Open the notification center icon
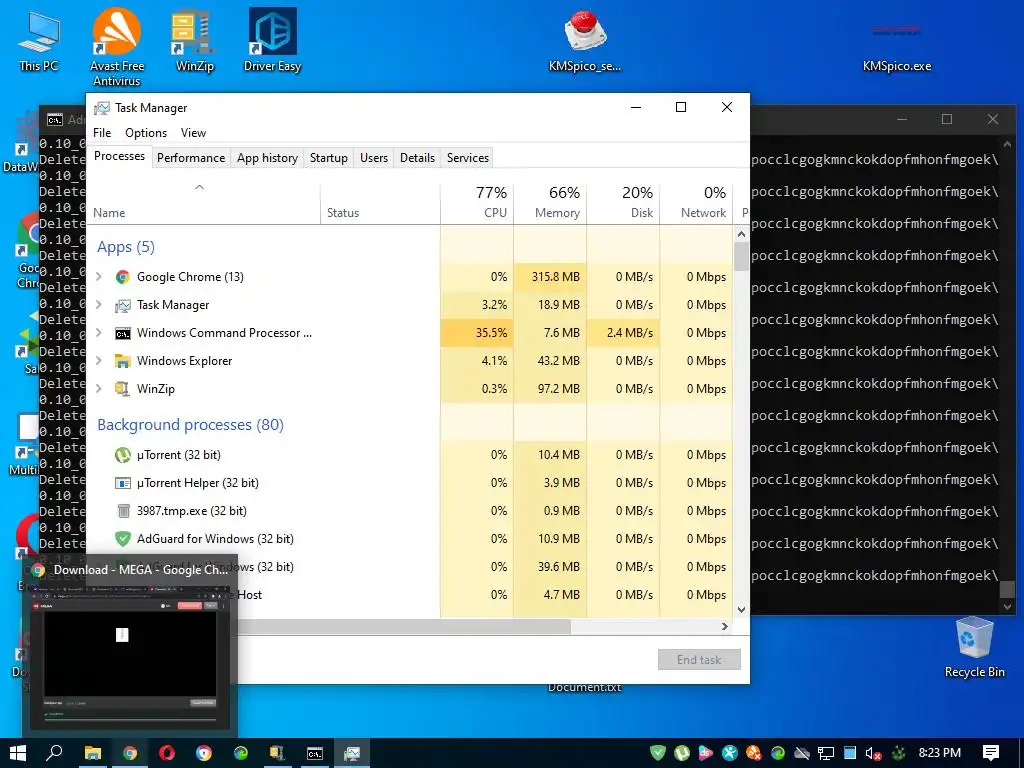The height and width of the screenshot is (768, 1024). (991, 753)
